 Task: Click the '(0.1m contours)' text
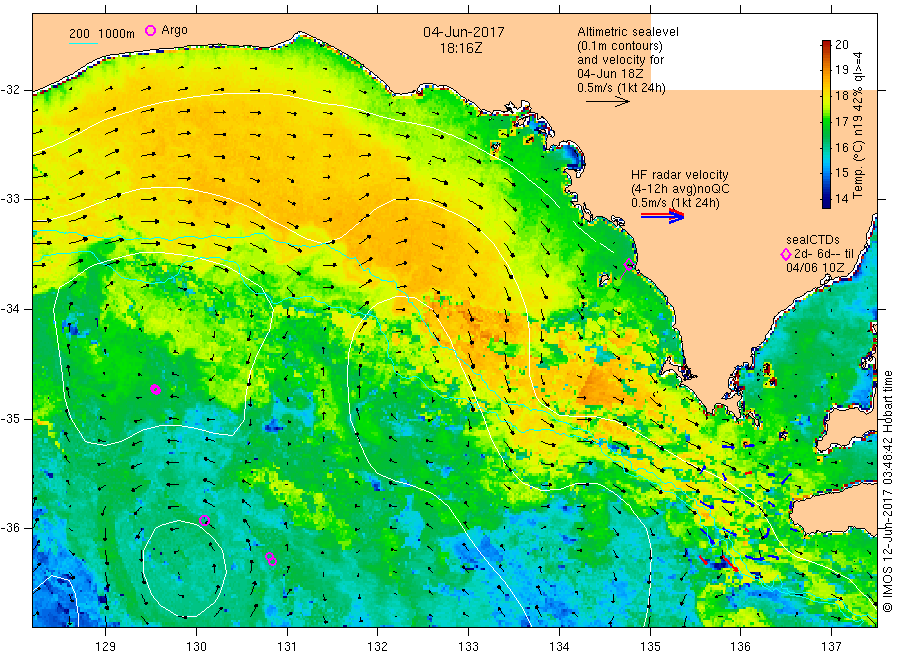[620, 46]
